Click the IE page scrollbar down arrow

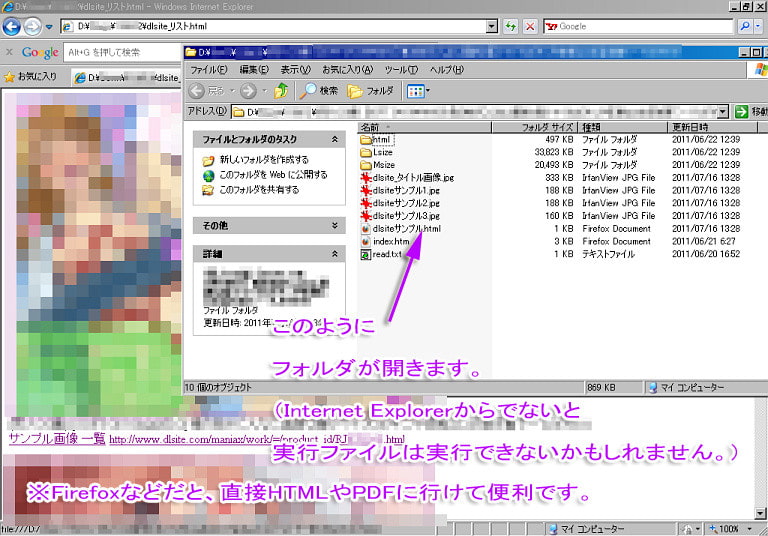pyautogui.click(x=760, y=513)
